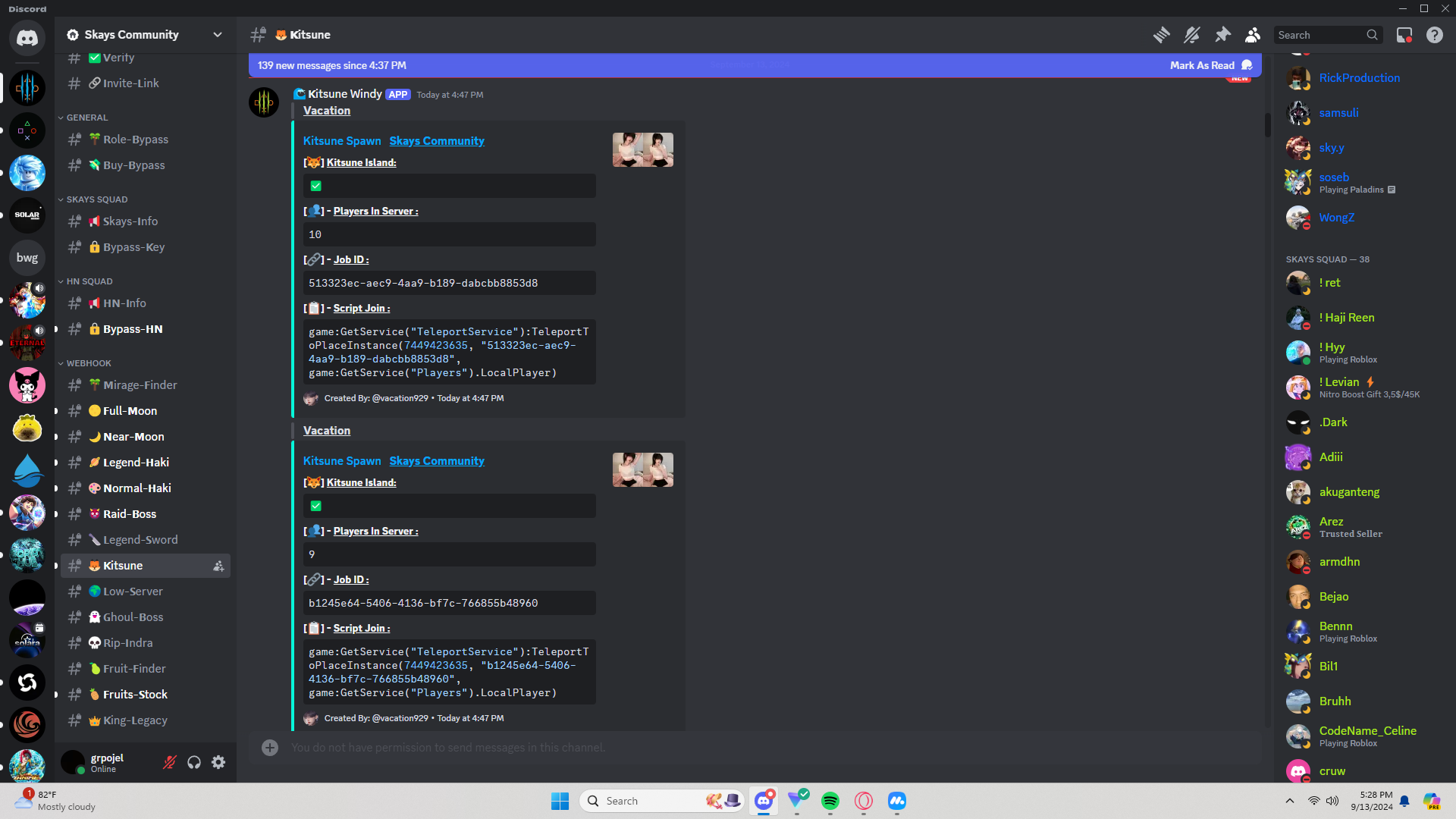Open the SOLAR server icon

27,215
